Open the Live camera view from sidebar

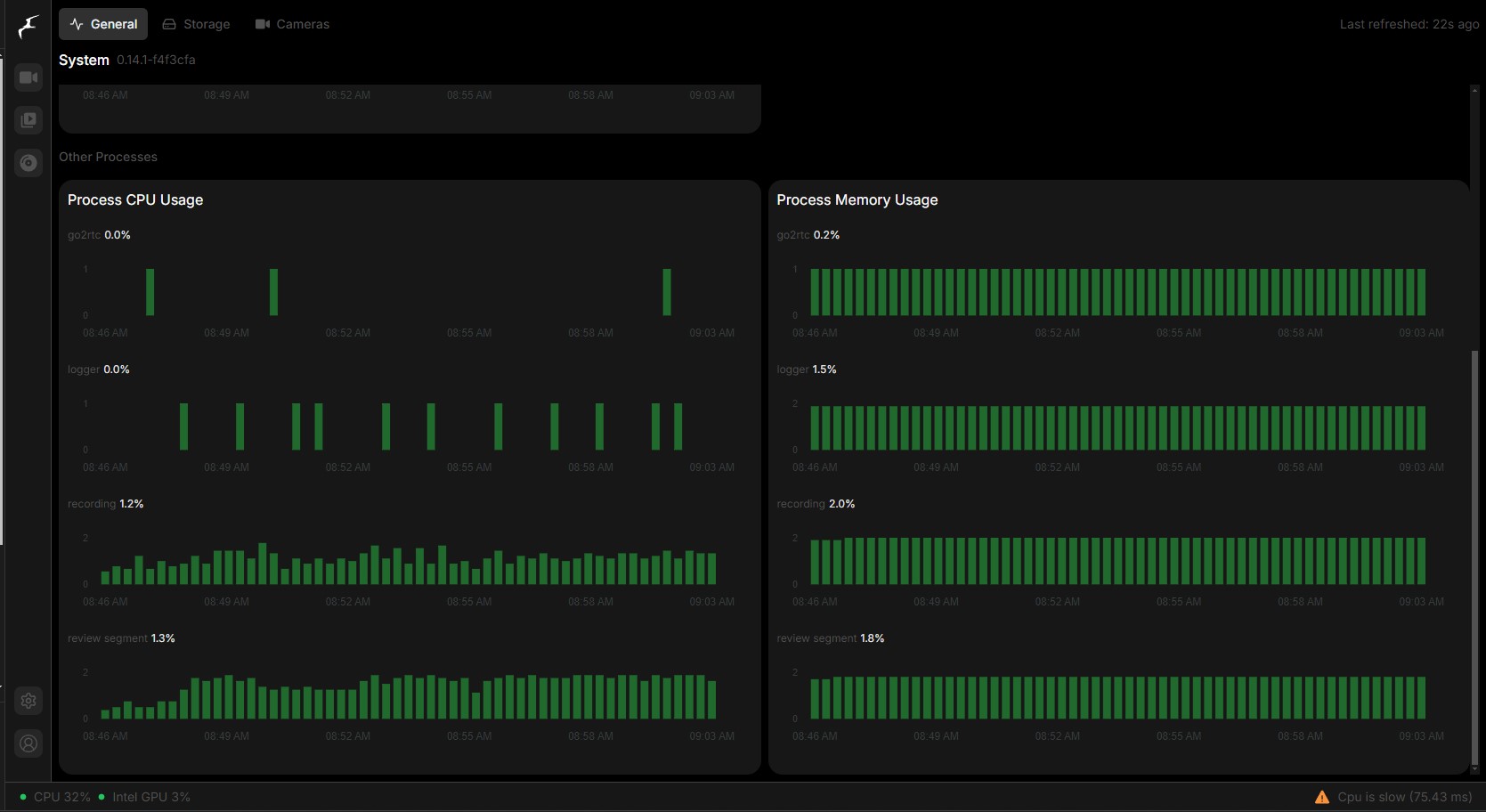click(28, 77)
